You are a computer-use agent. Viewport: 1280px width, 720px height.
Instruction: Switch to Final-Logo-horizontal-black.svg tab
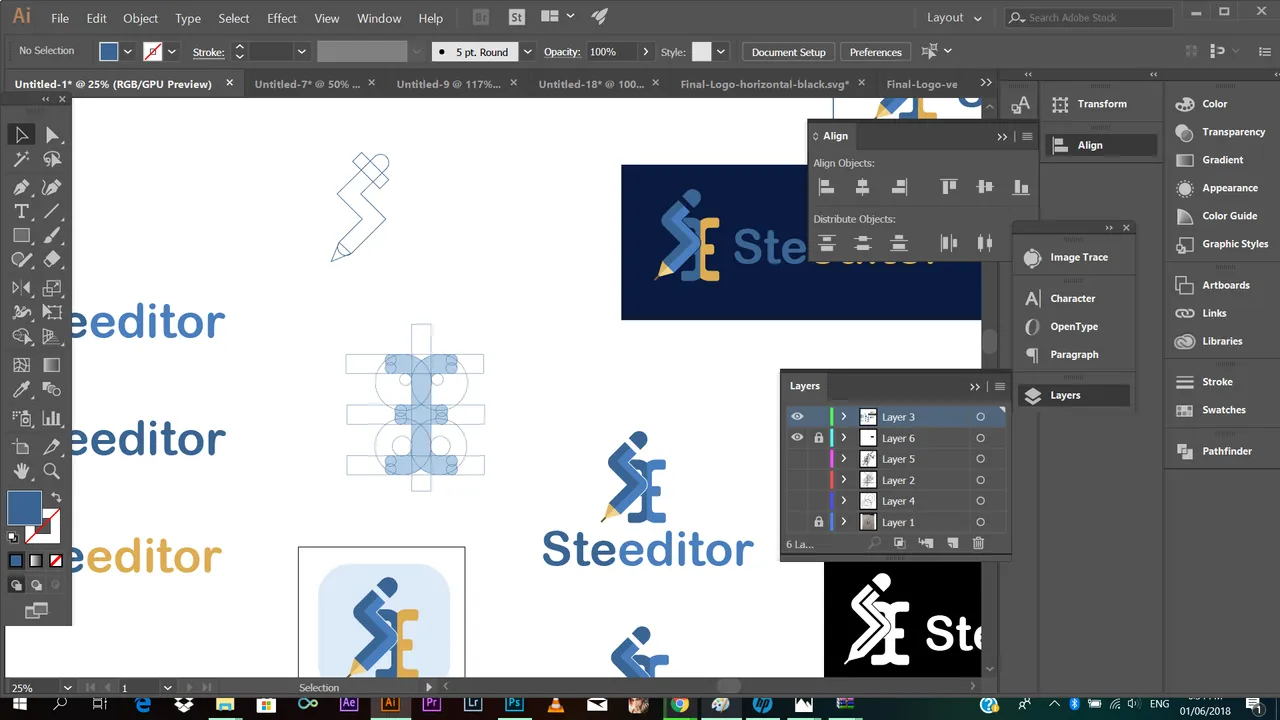point(765,84)
